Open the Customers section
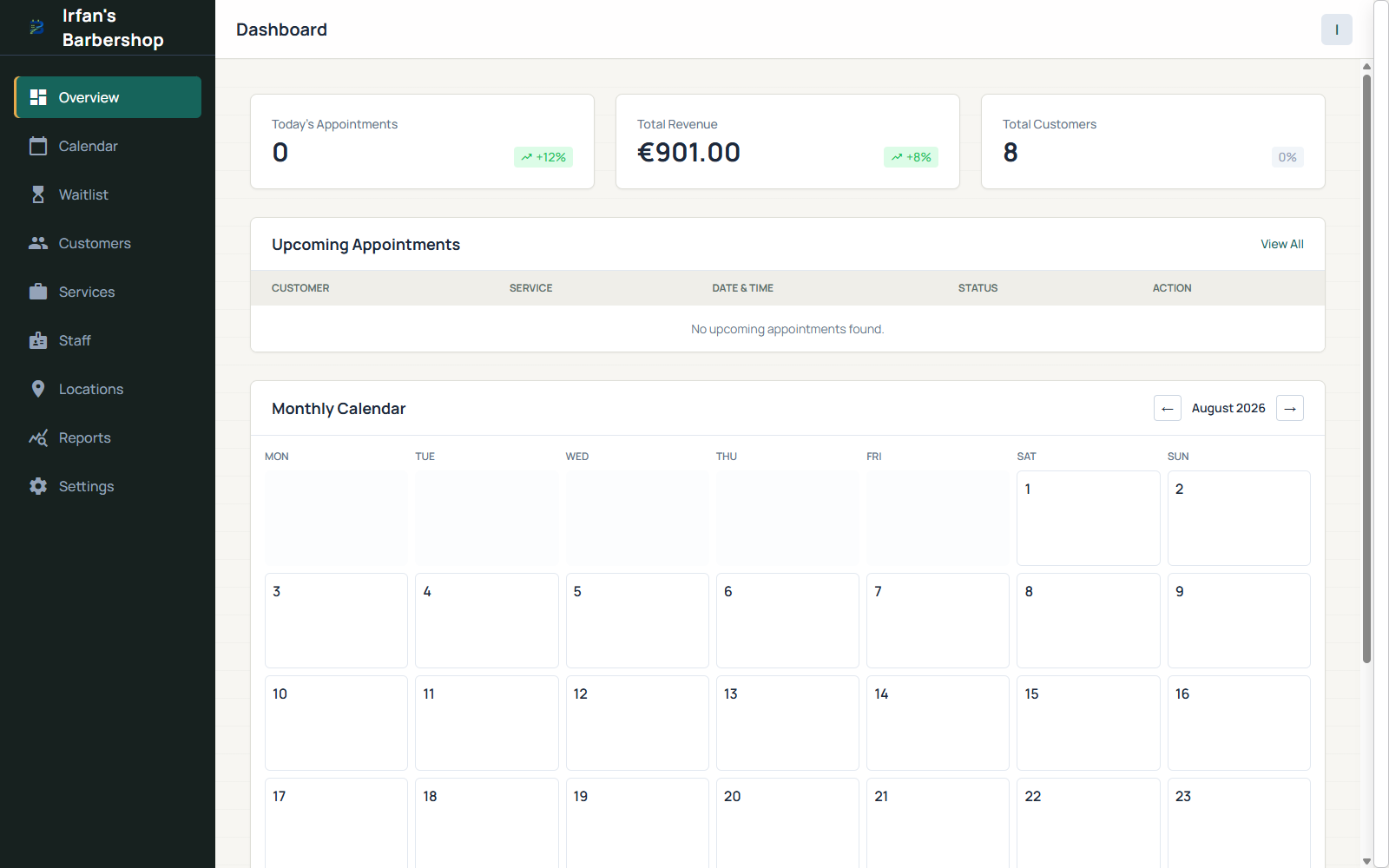1389x868 pixels. pyautogui.click(x=108, y=243)
